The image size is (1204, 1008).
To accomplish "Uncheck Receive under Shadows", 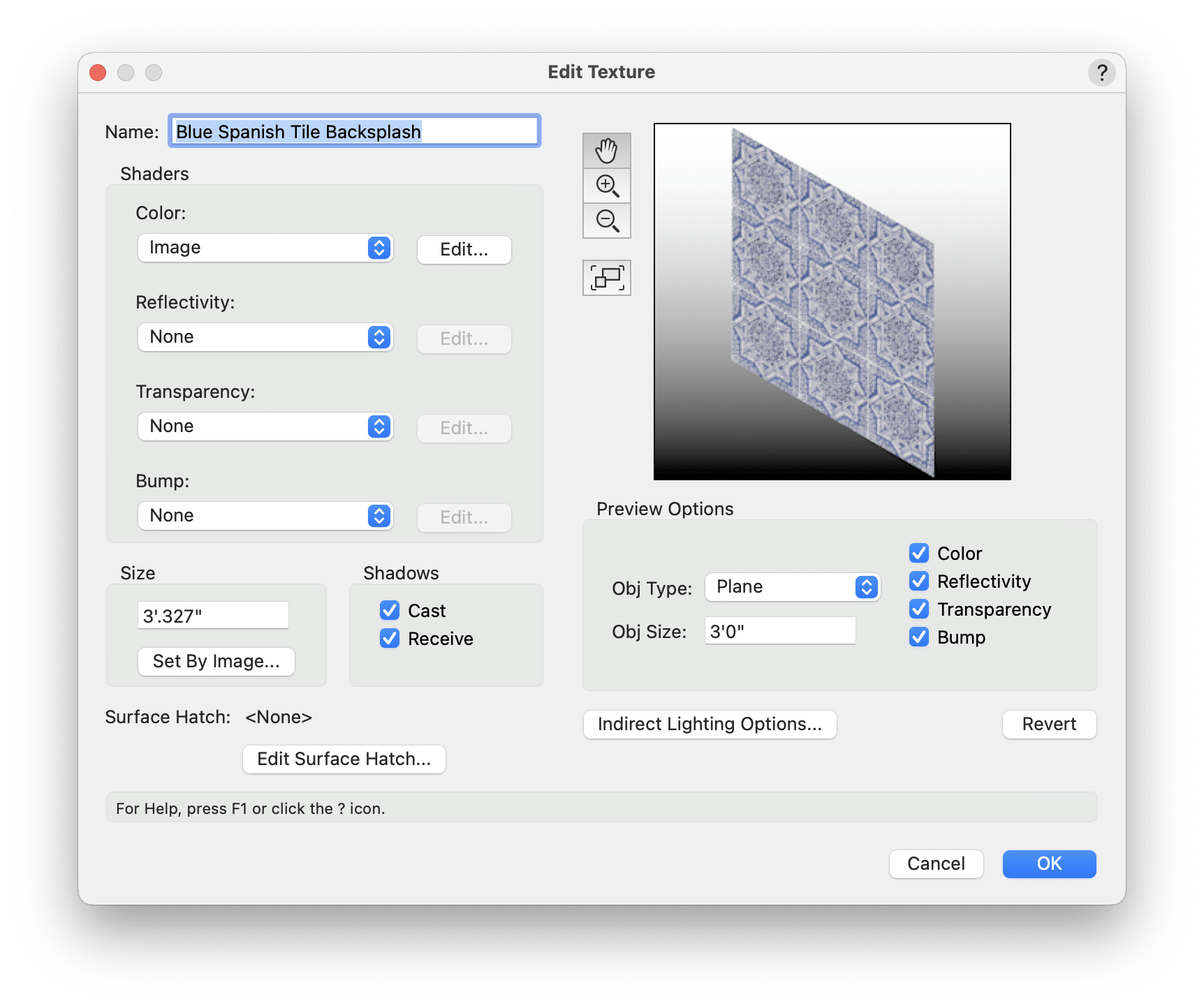I will tap(390, 638).
